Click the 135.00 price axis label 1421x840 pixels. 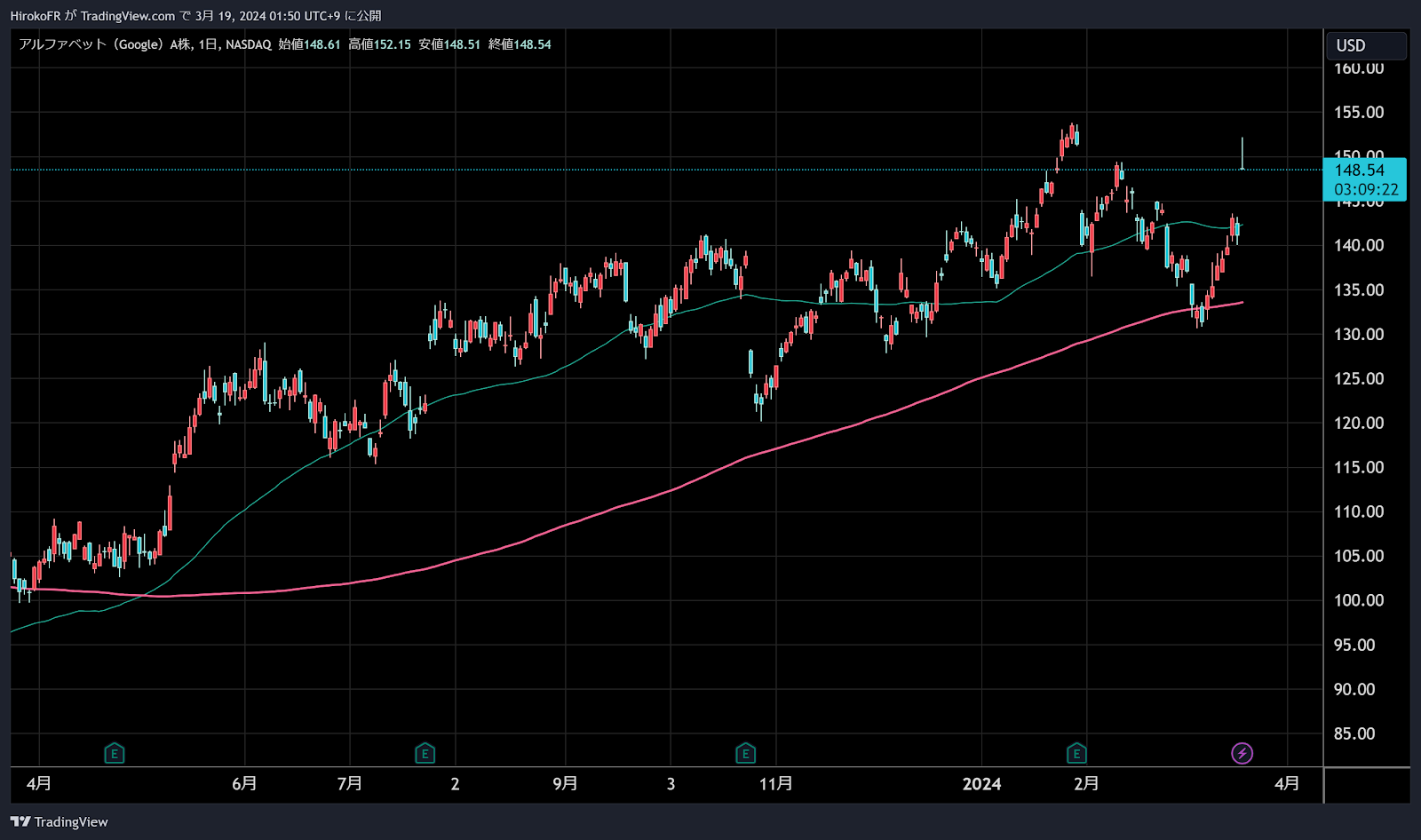pos(1359,289)
